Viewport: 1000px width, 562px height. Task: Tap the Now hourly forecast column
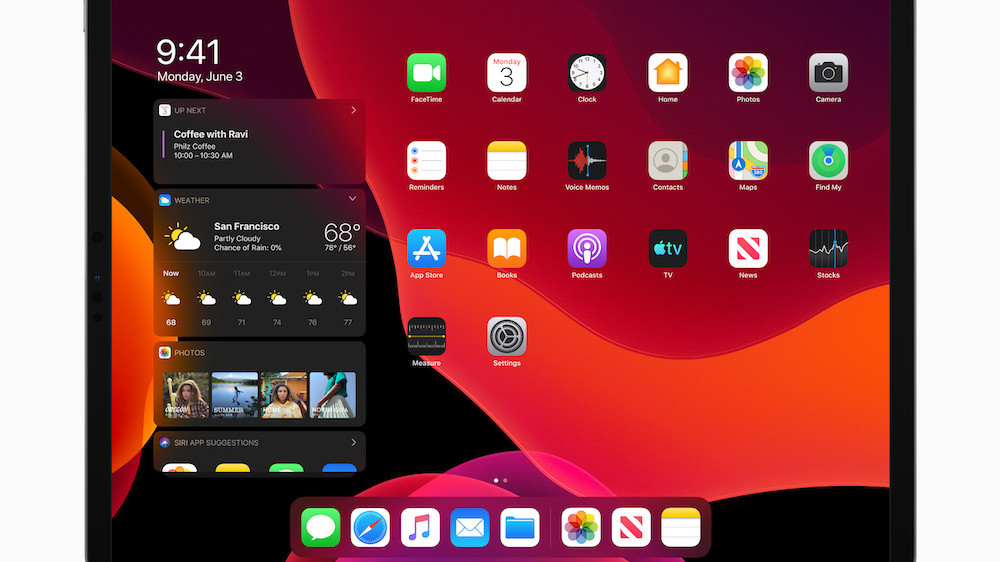[x=171, y=298]
